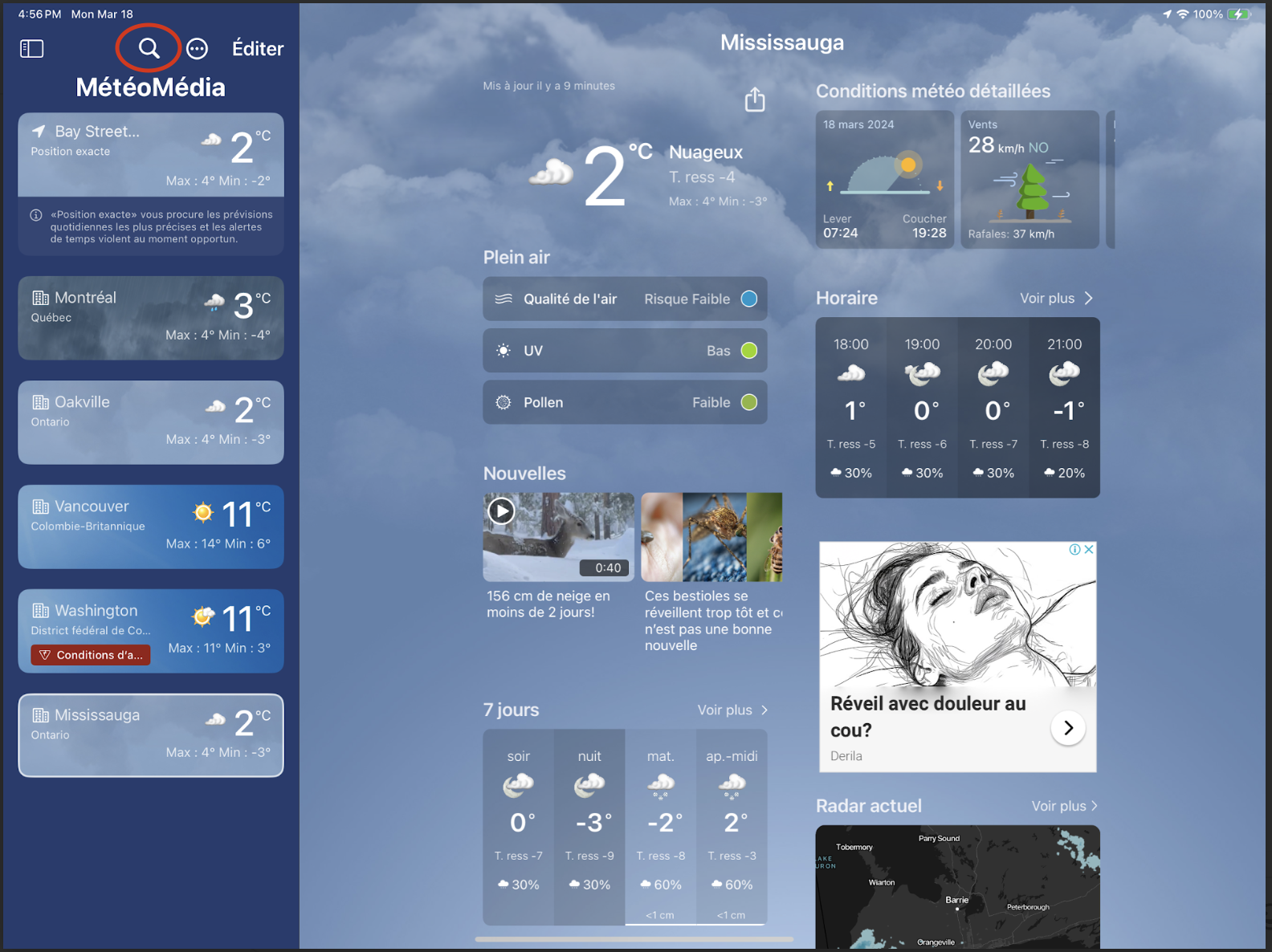Tap the horizontal scroll bar under 7 jours
This screenshot has width=1272, height=952.
(634, 938)
